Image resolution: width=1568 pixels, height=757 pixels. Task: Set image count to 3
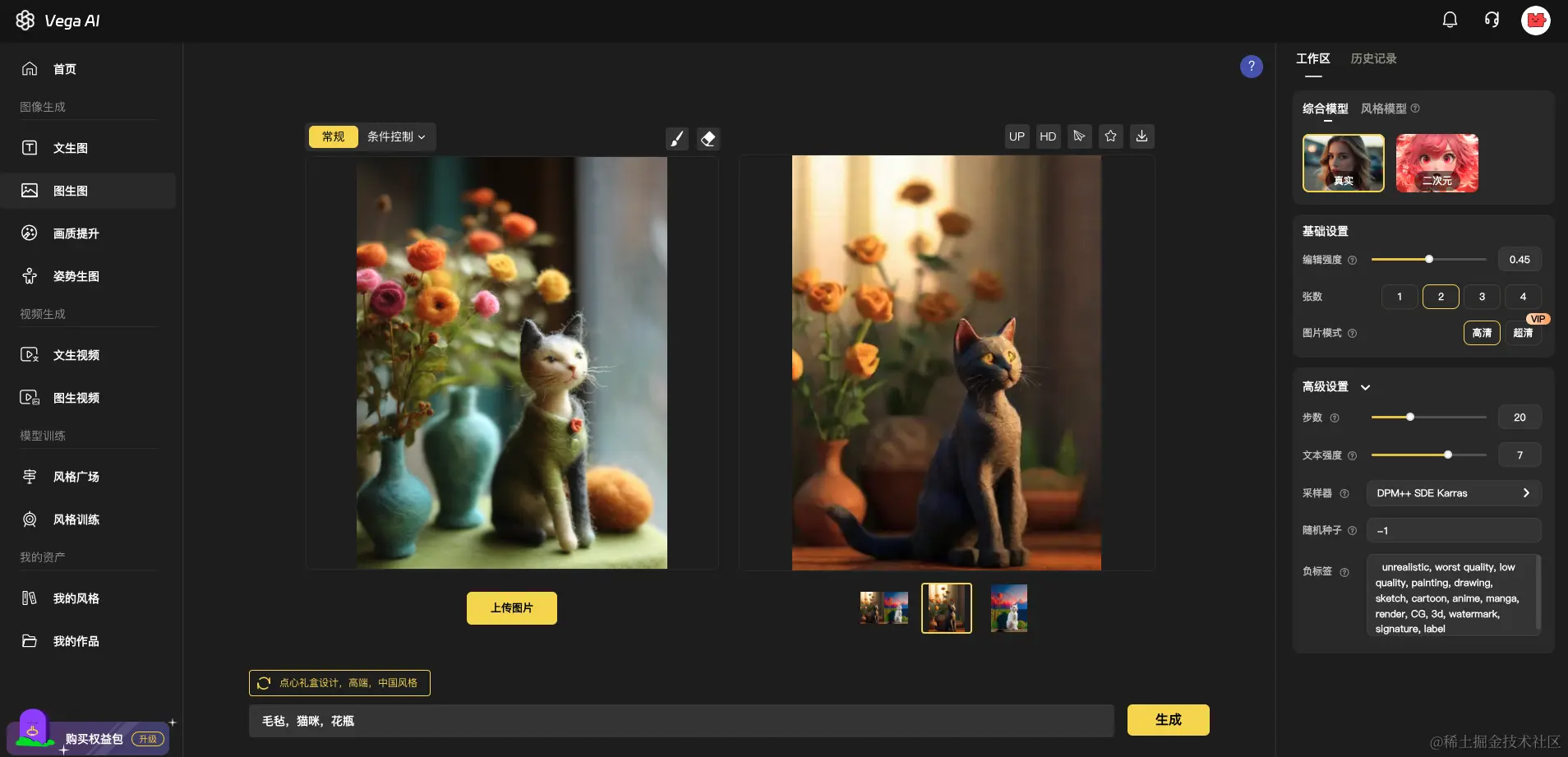[1482, 297]
